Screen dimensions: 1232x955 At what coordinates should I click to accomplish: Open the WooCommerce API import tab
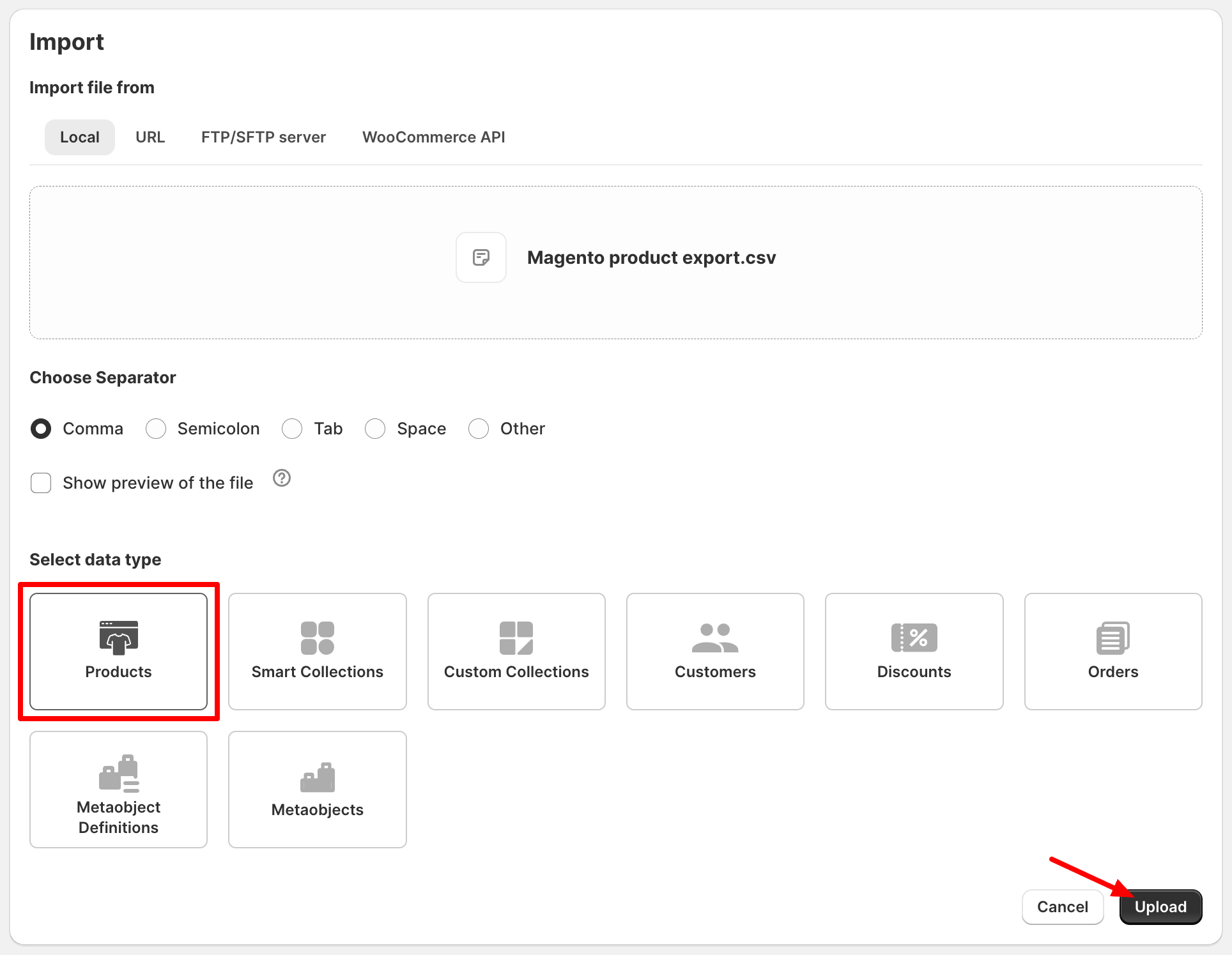coord(433,137)
